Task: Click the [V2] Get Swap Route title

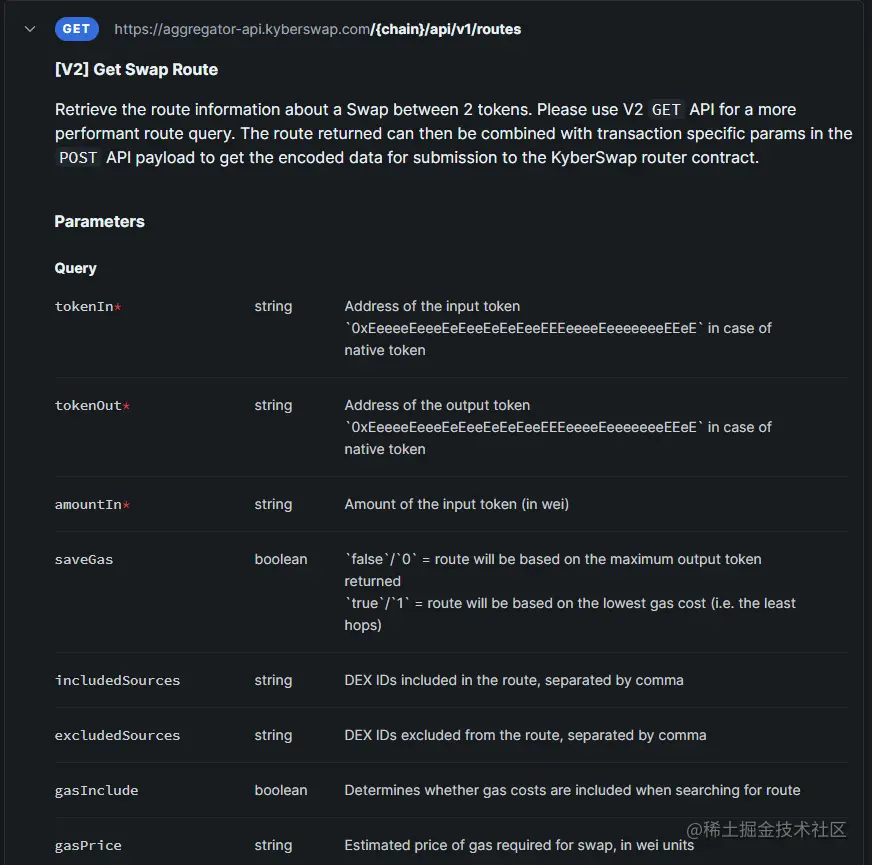Action: coord(136,69)
